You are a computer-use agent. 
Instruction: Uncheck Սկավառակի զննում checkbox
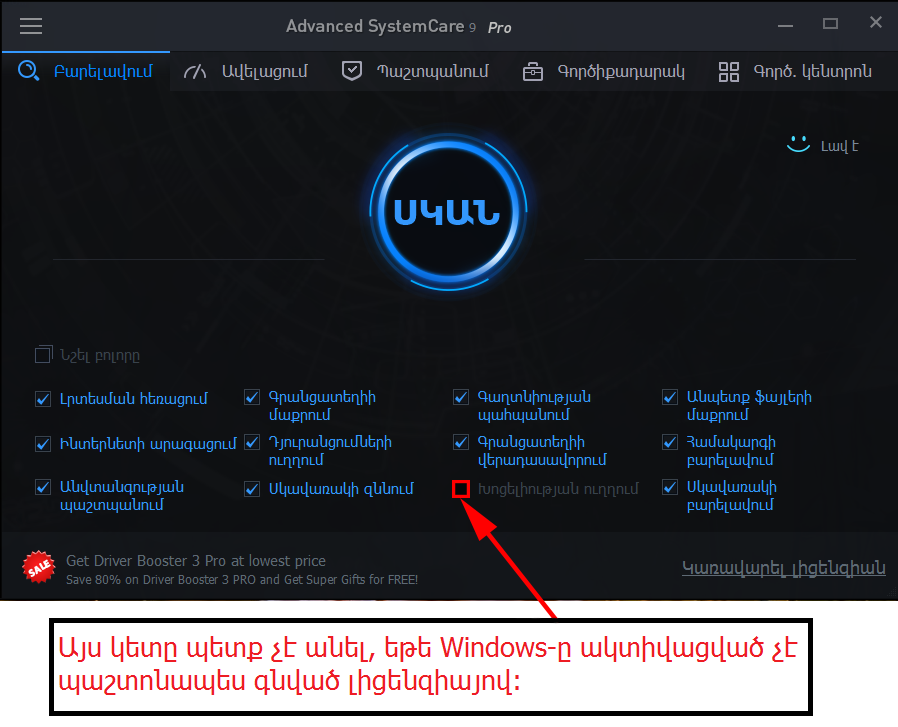[252, 489]
